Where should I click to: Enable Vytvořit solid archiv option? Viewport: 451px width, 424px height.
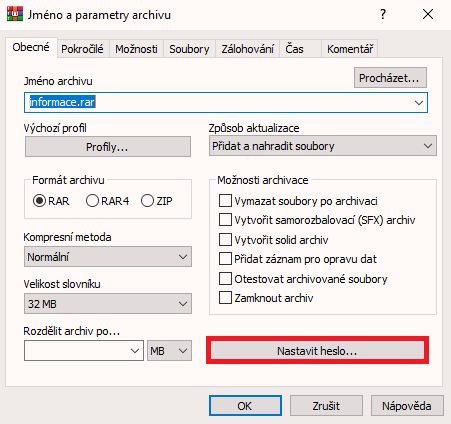pyautogui.click(x=225, y=240)
